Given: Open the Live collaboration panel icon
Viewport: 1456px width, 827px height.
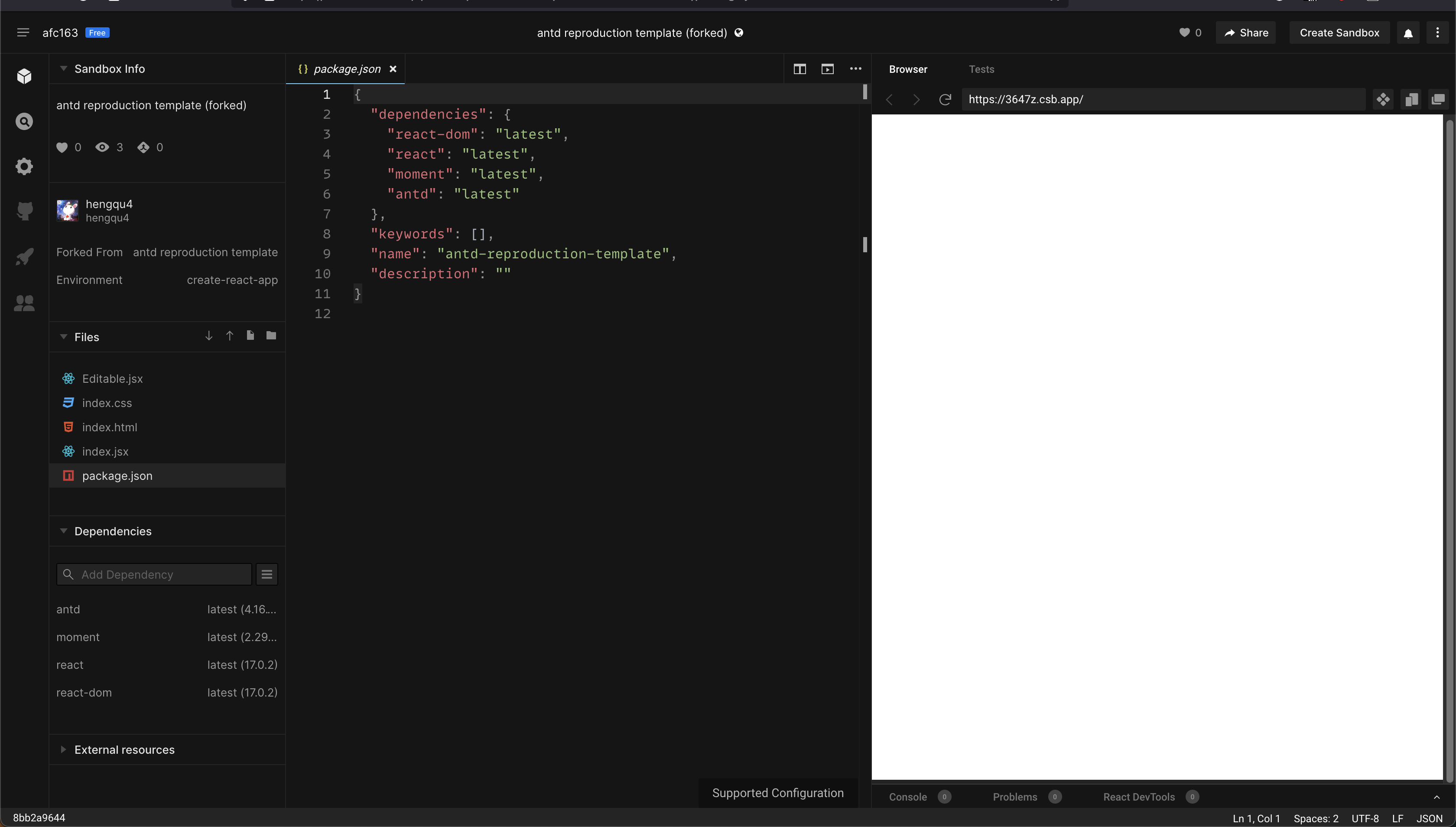Looking at the screenshot, I should click(x=24, y=303).
